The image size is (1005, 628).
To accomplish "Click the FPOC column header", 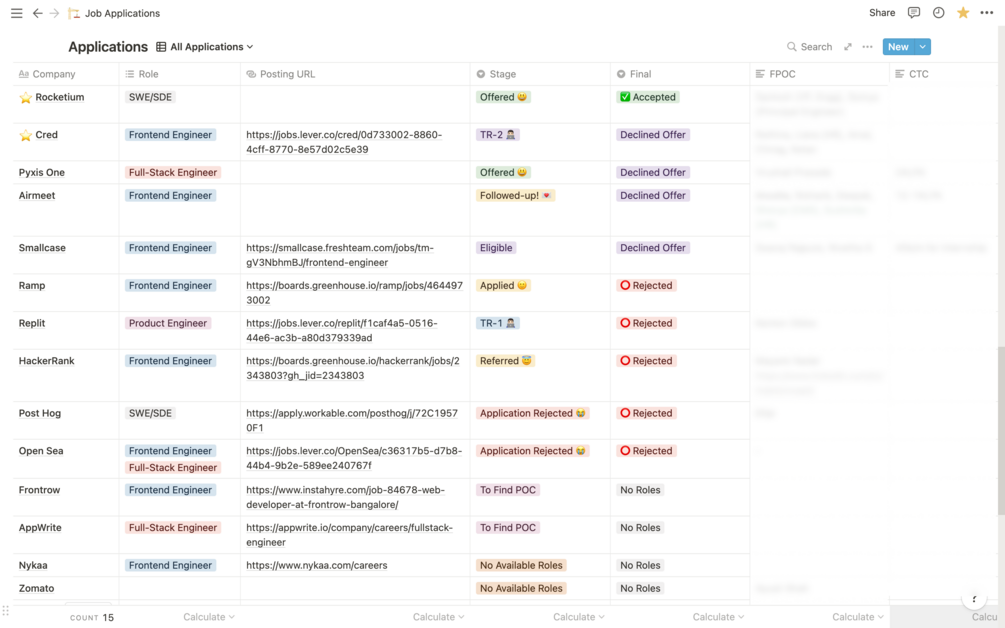I will coord(820,74).
